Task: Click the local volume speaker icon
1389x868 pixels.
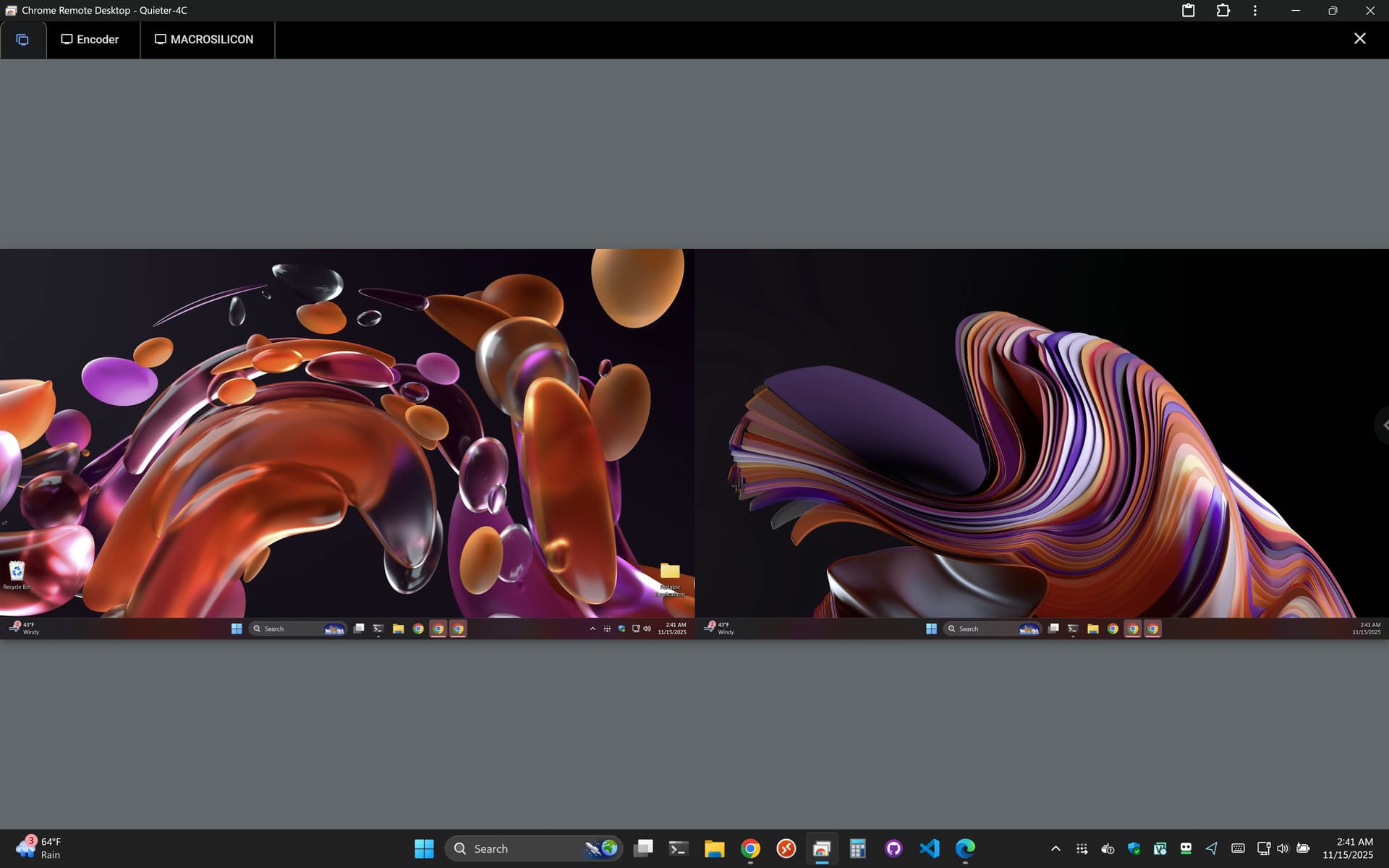Action: pos(1283,848)
